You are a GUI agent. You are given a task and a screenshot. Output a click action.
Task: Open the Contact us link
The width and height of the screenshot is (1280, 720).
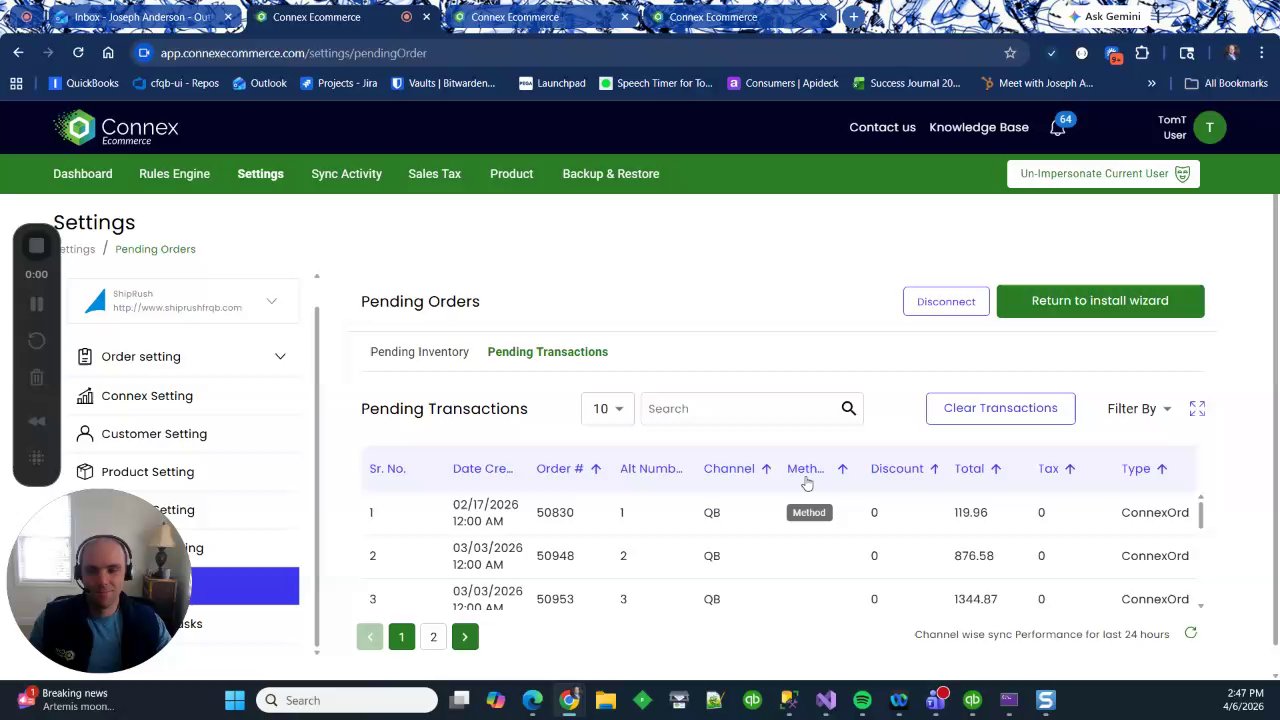click(882, 127)
